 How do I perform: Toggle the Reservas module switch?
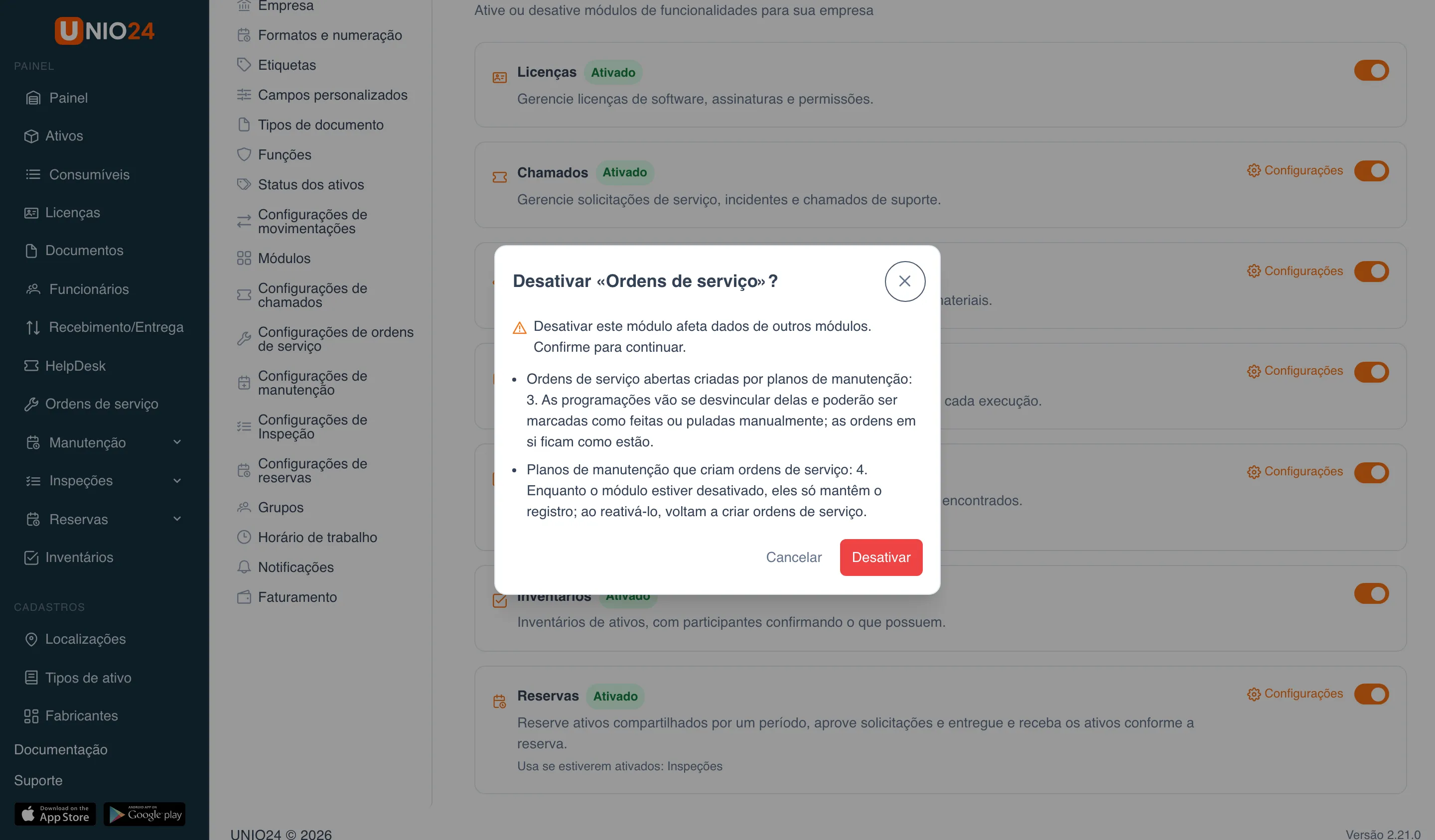1371,694
